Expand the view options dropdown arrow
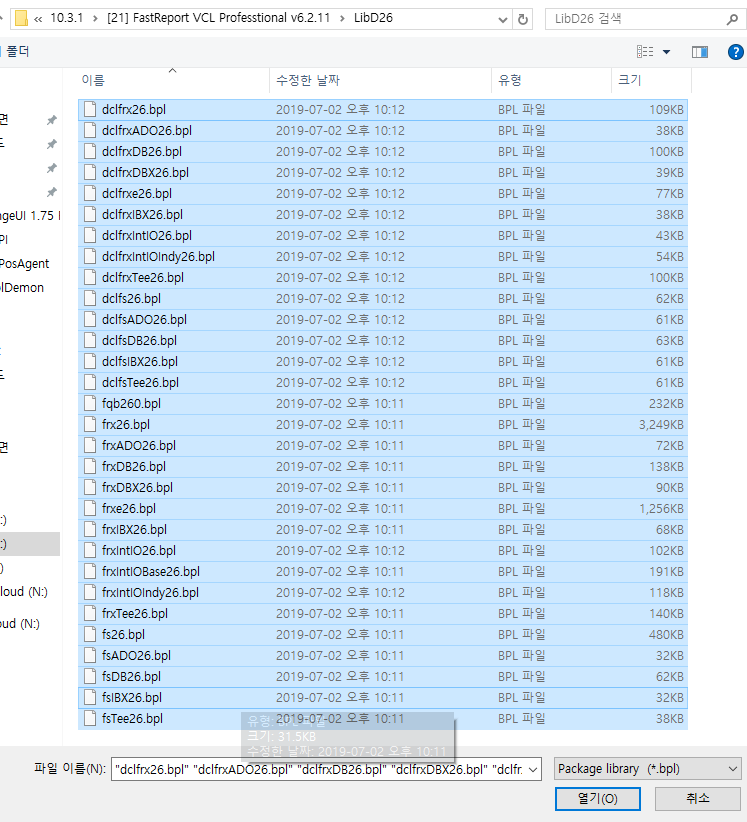Viewport: 747px width, 822px height. pyautogui.click(x=666, y=51)
